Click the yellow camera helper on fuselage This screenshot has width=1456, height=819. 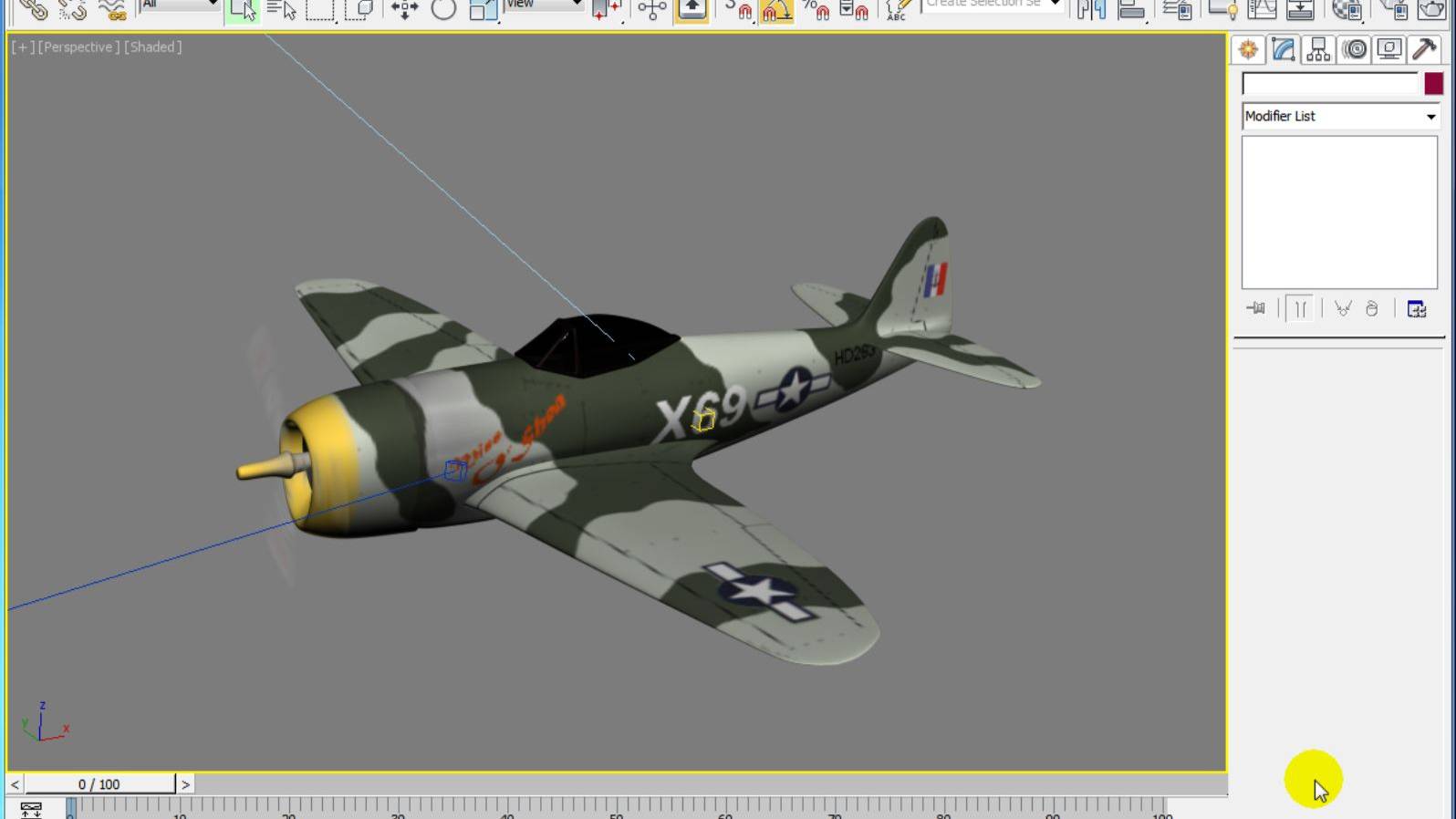pyautogui.click(x=702, y=420)
